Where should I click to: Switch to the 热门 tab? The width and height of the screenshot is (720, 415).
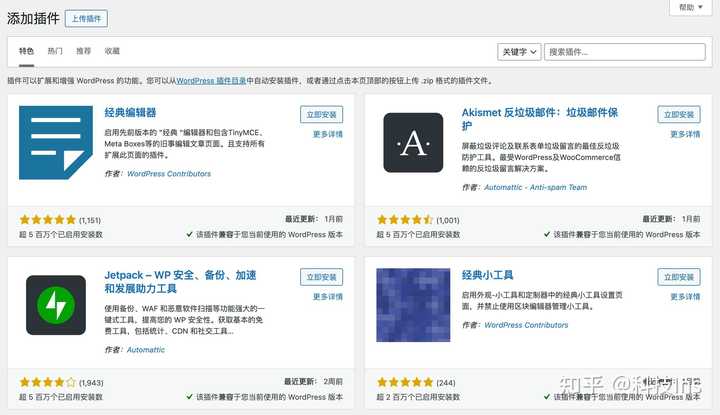pos(55,51)
